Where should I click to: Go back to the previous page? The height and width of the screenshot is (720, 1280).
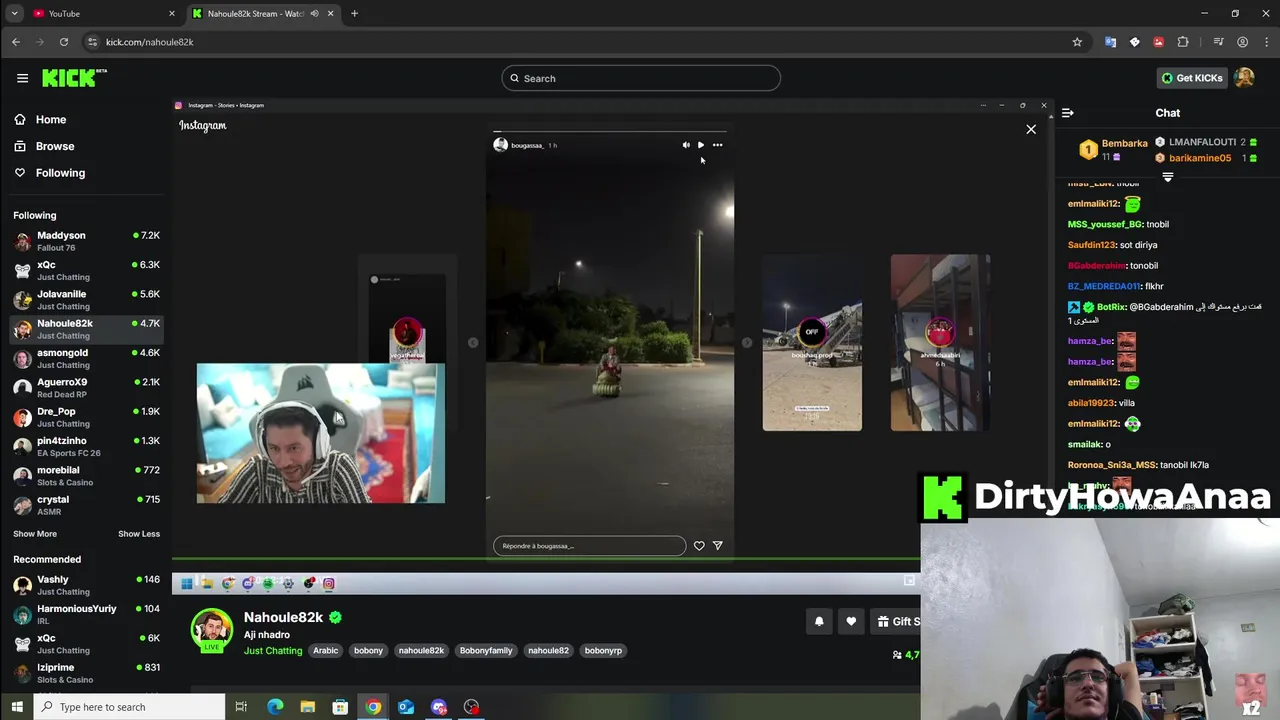[16, 42]
